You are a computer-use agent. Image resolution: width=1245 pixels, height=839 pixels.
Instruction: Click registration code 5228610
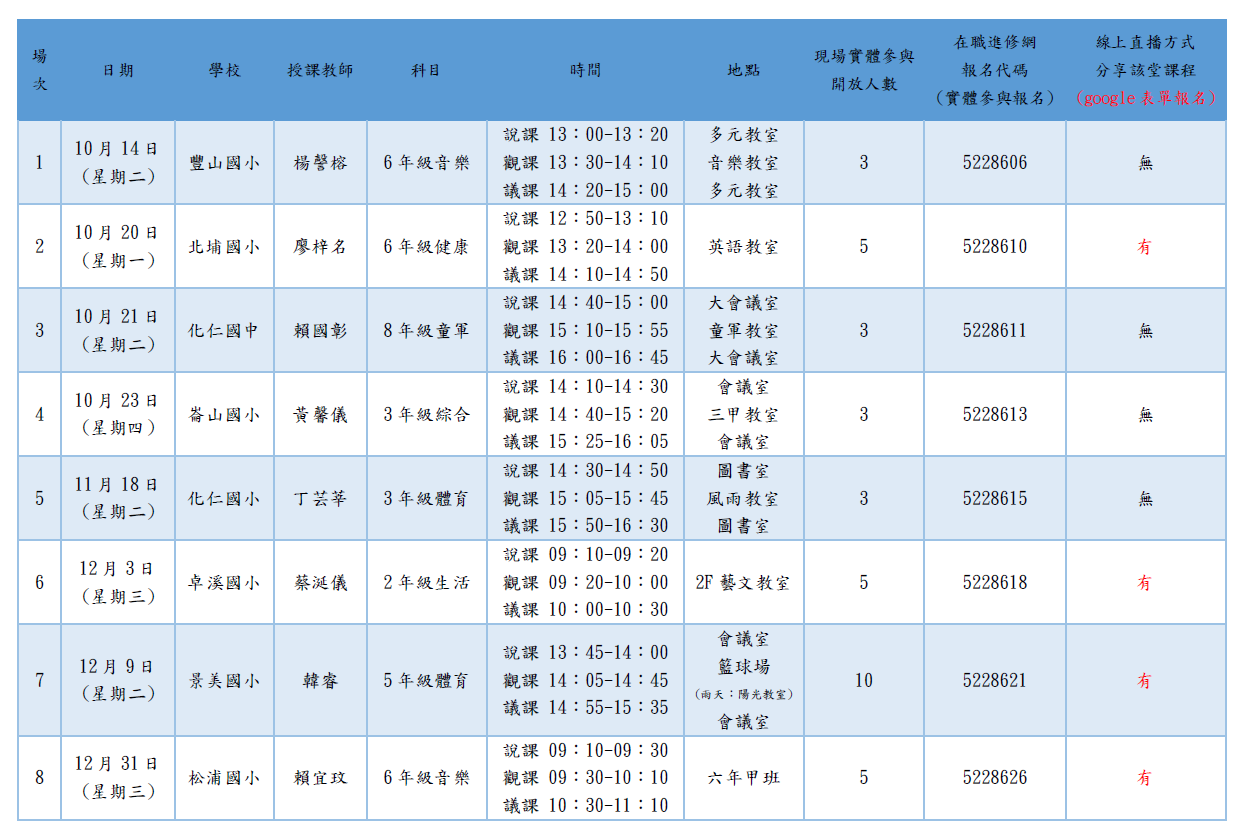[995, 247]
